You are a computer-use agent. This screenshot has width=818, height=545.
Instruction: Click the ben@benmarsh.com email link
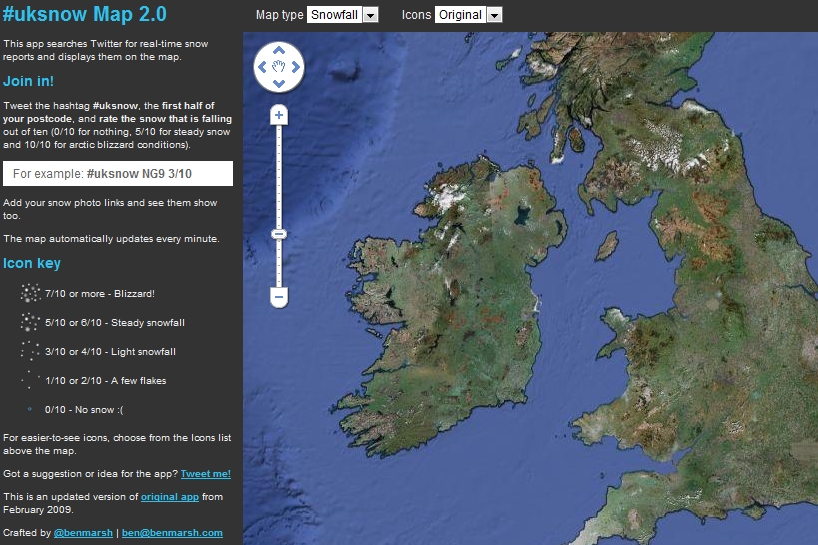172,532
